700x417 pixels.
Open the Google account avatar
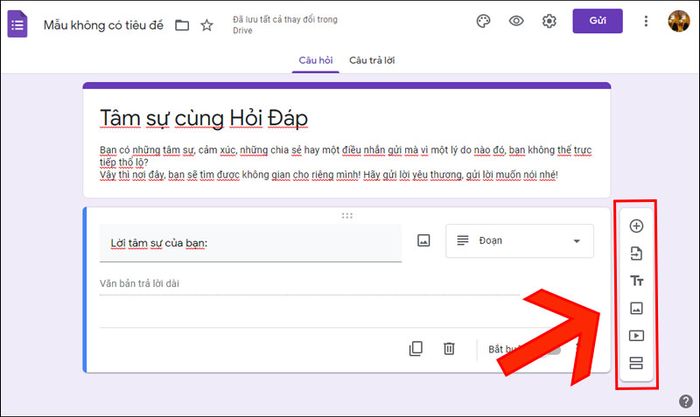pos(679,21)
